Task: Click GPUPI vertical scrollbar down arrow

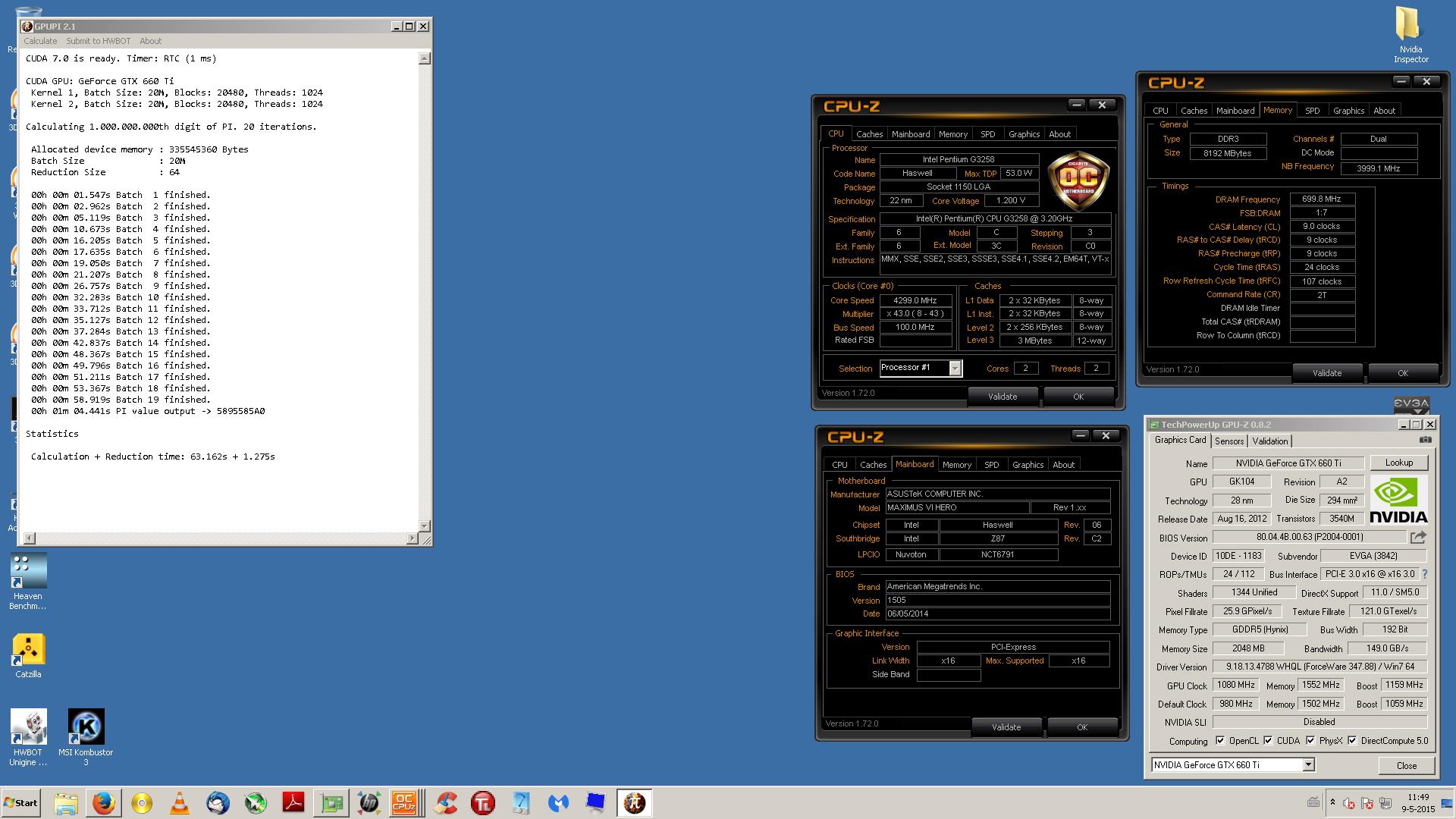Action: (x=425, y=526)
